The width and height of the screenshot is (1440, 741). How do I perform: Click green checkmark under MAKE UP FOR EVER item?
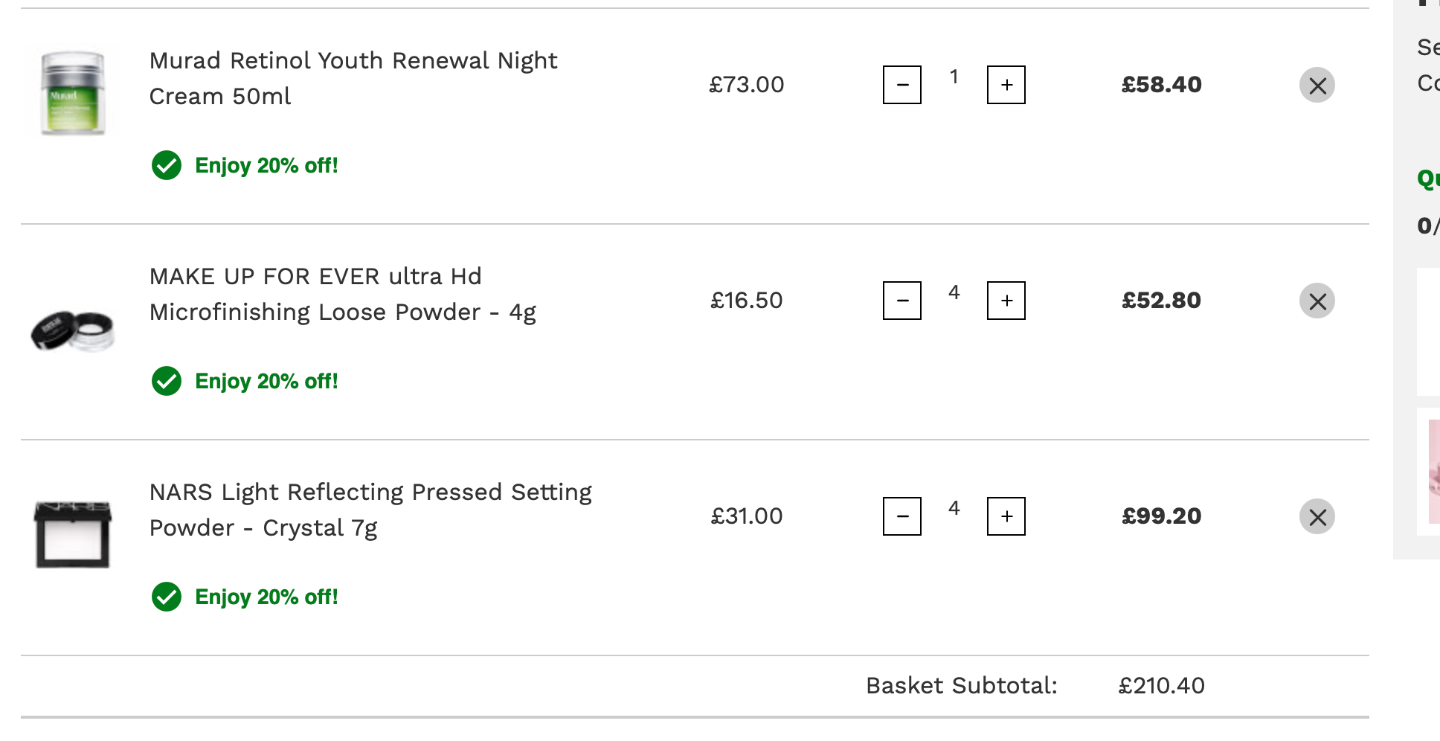pos(166,381)
